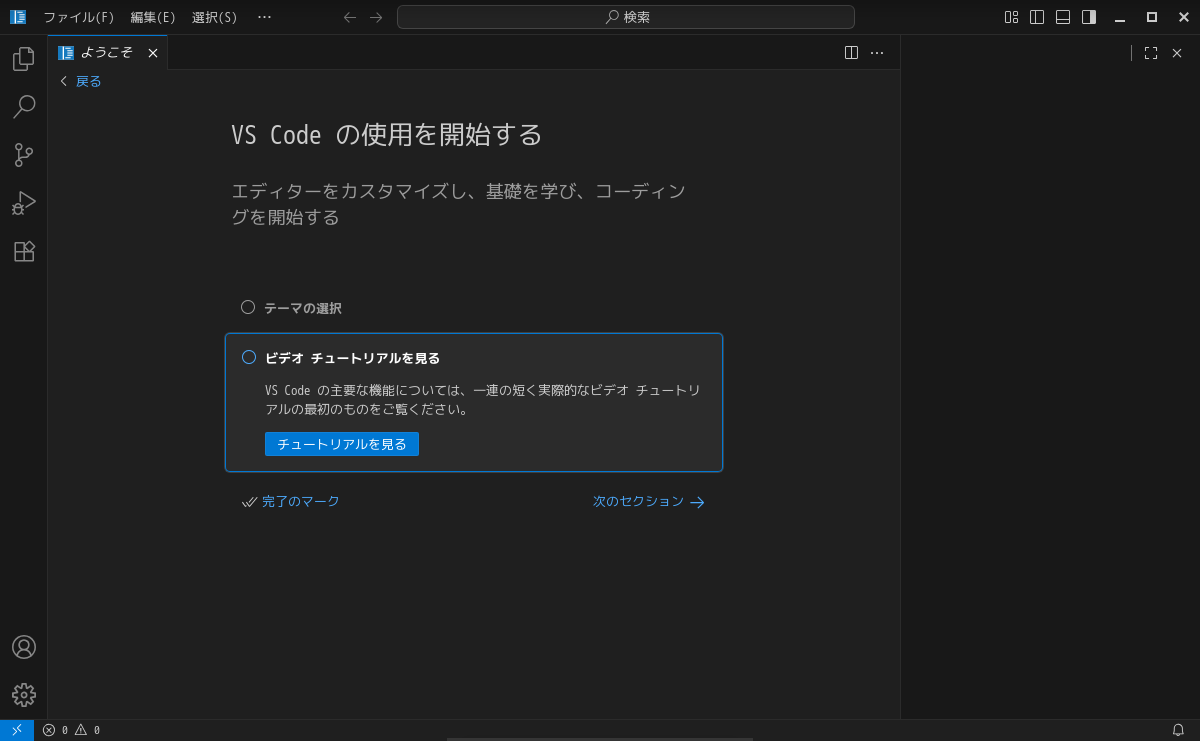This screenshot has width=1200, height=741.
Task: Open the Extensions view
Action: point(24,251)
